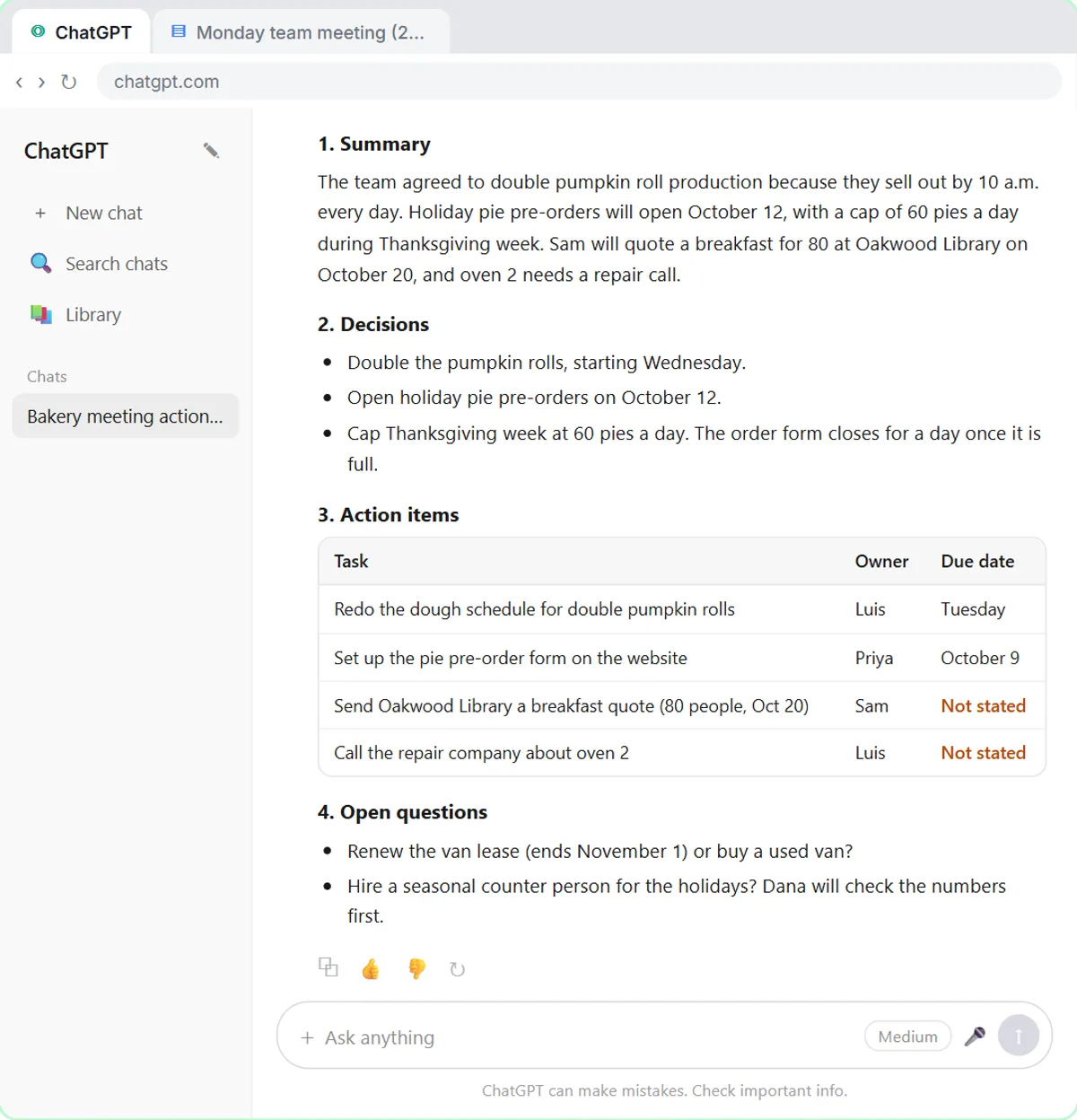This screenshot has height=1120, width=1077.
Task: Click the microphone icon in the prompt box
Action: [x=975, y=1037]
